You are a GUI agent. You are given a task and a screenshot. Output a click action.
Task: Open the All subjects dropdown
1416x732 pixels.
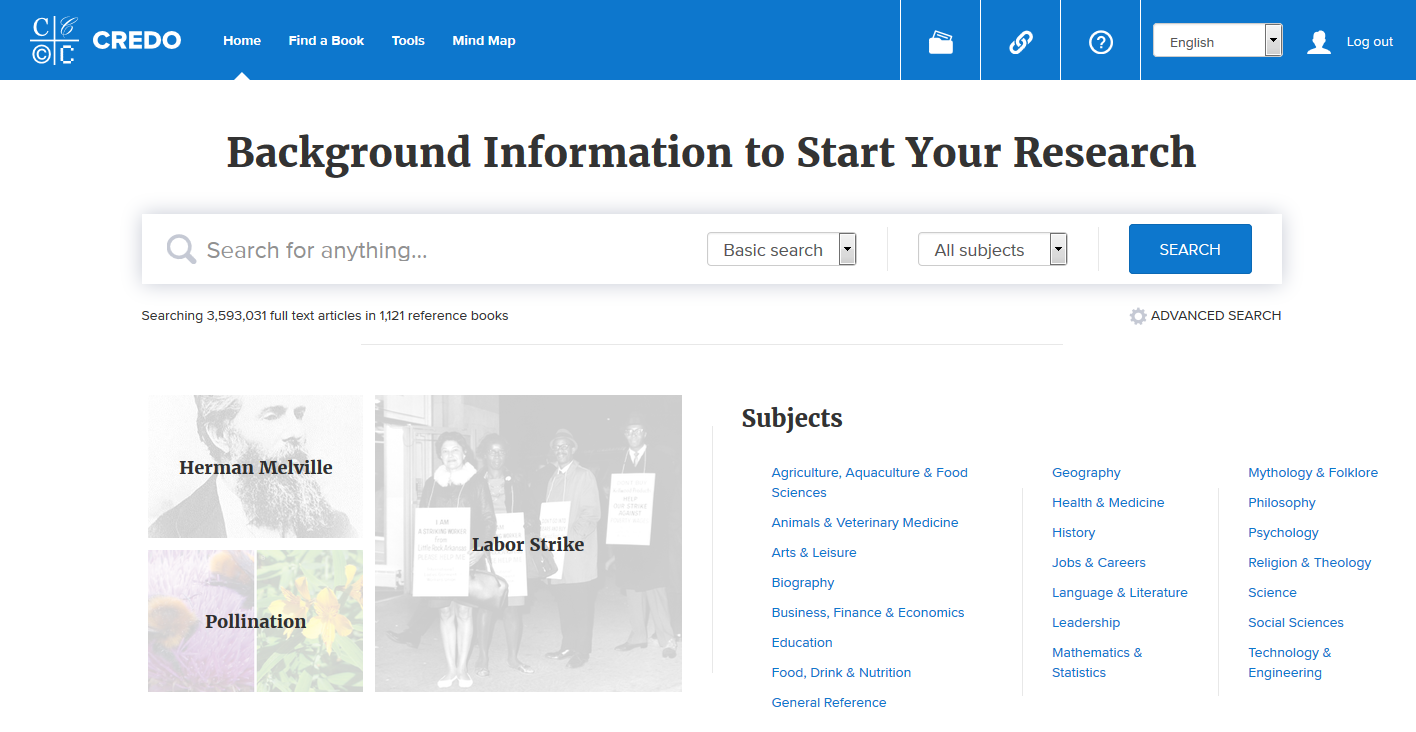coord(992,249)
